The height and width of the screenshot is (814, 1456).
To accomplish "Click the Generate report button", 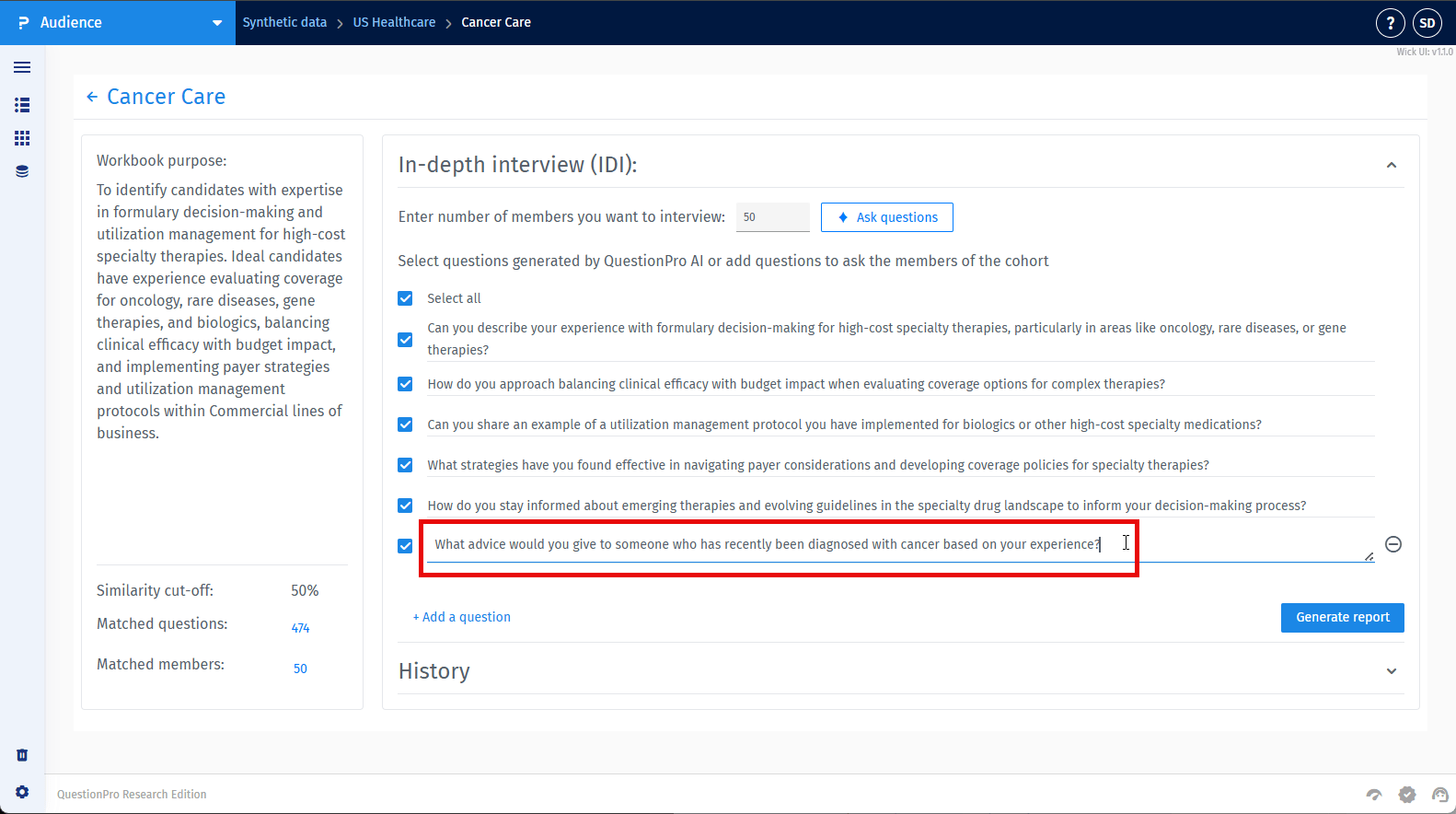I will (1343, 618).
